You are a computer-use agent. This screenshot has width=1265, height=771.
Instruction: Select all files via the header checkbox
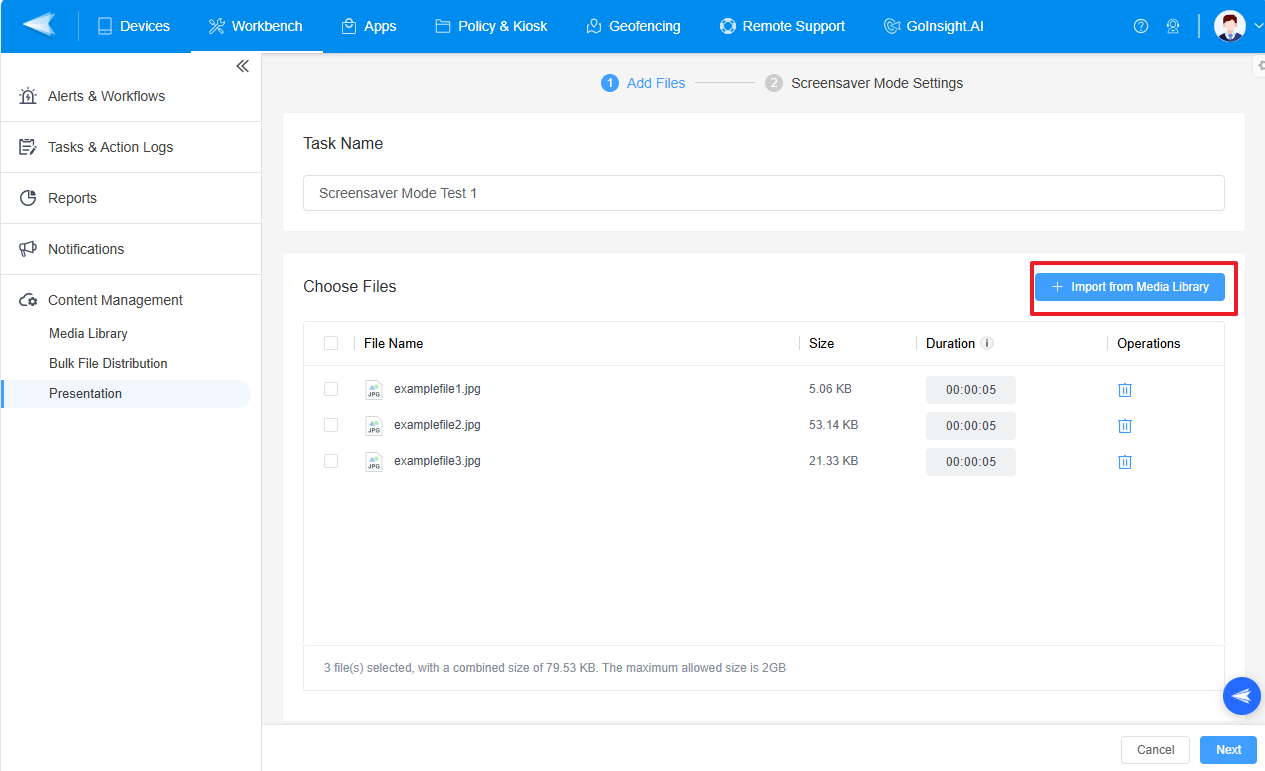[x=331, y=343]
